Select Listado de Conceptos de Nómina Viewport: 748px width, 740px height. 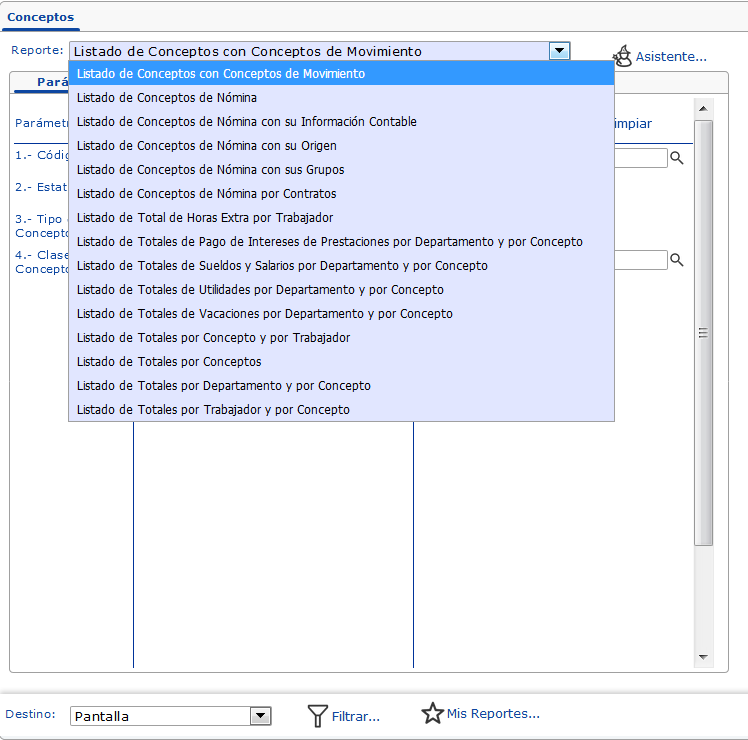tap(167, 98)
